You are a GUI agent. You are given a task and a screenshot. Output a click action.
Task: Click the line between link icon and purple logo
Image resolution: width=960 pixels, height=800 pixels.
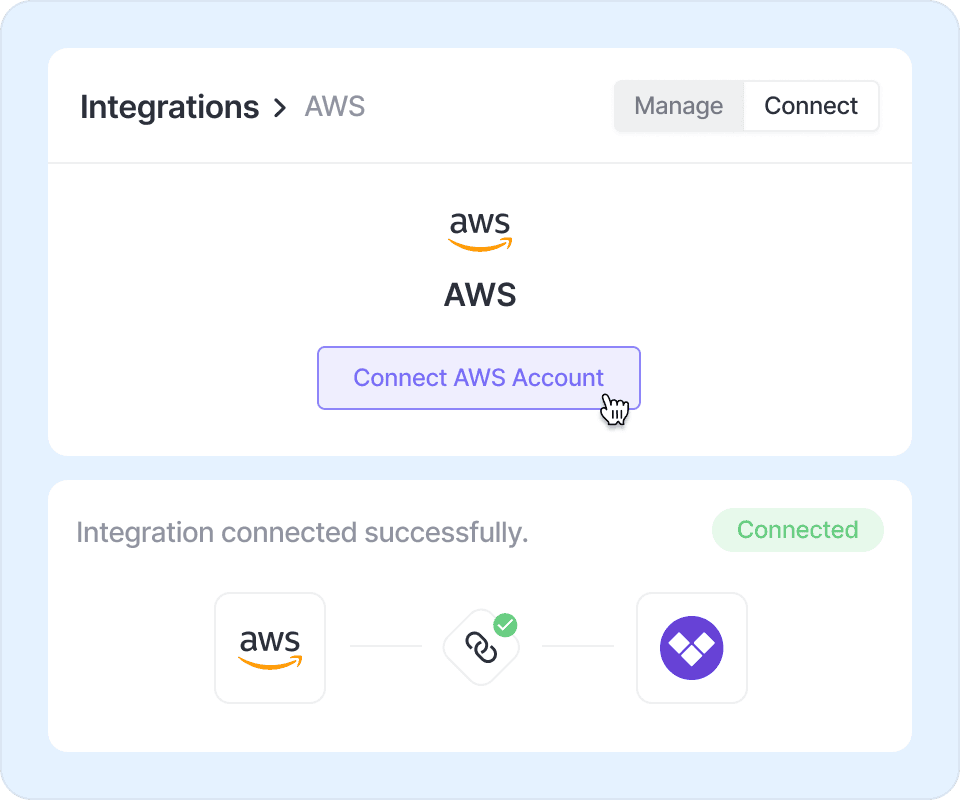pos(577,646)
